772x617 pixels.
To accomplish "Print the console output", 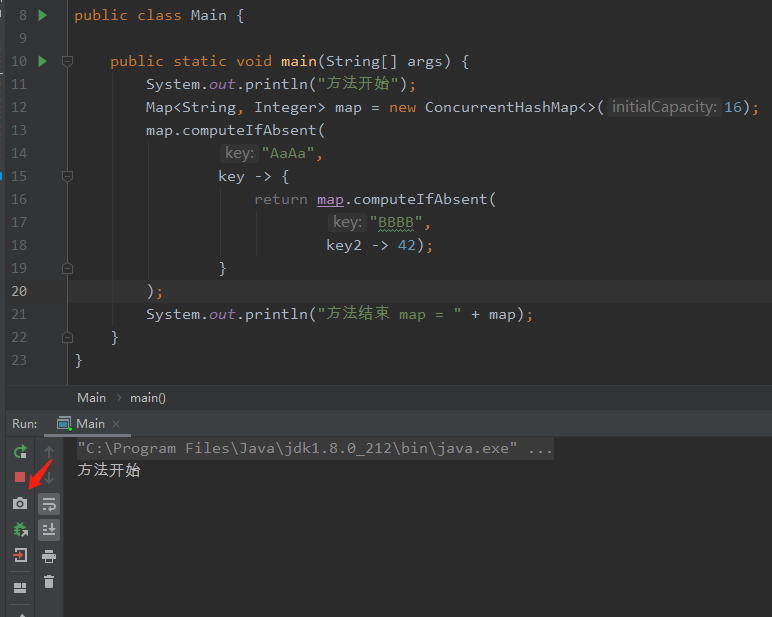I will coord(49,556).
